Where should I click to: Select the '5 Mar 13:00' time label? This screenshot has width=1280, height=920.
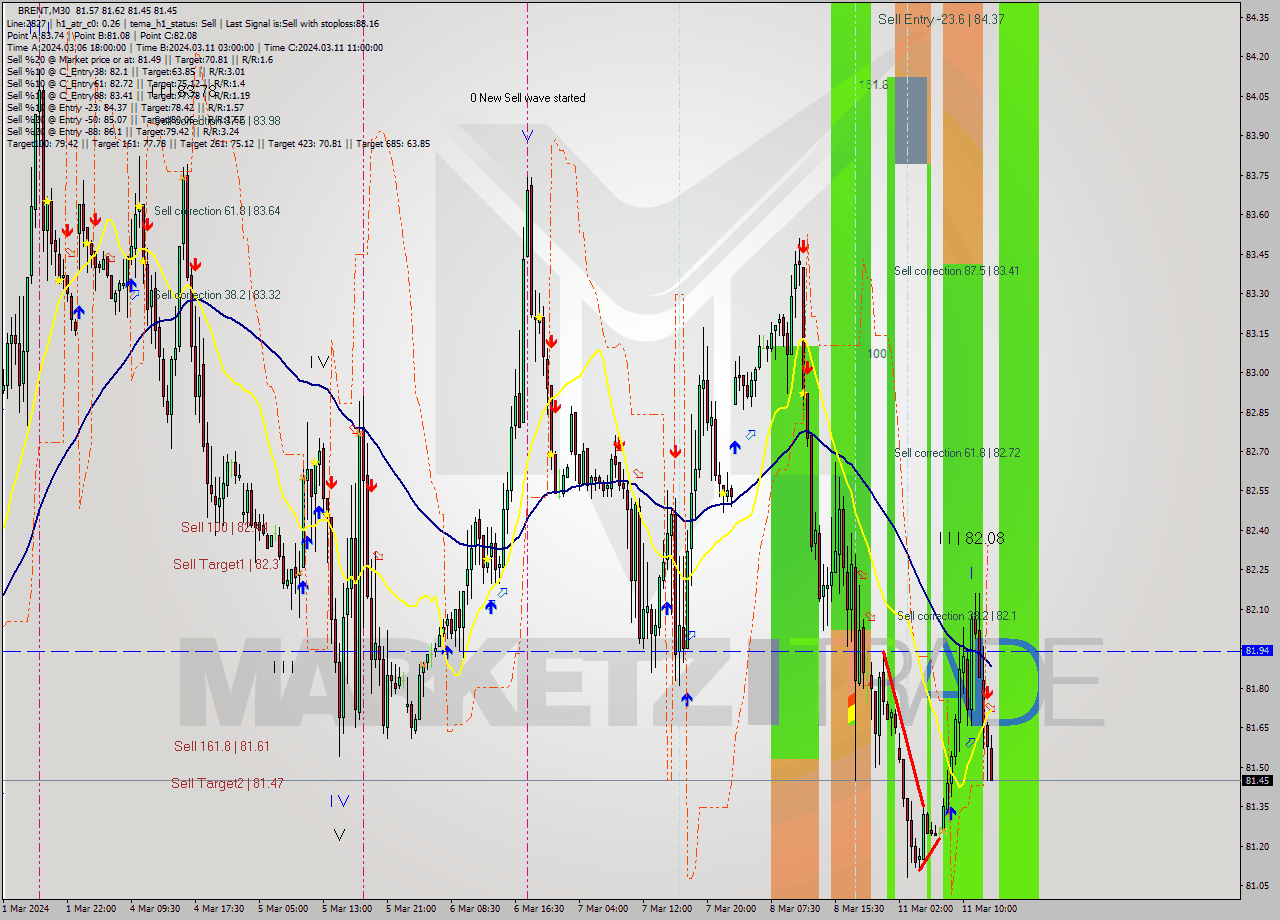coord(347,909)
